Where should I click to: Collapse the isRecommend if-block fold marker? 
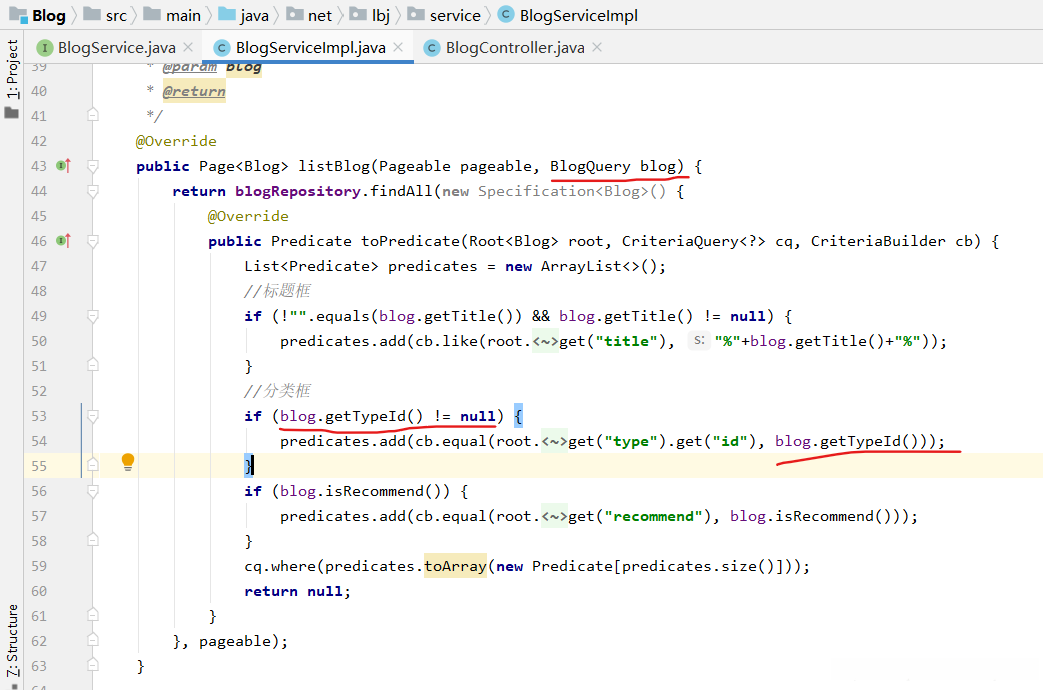click(x=93, y=491)
